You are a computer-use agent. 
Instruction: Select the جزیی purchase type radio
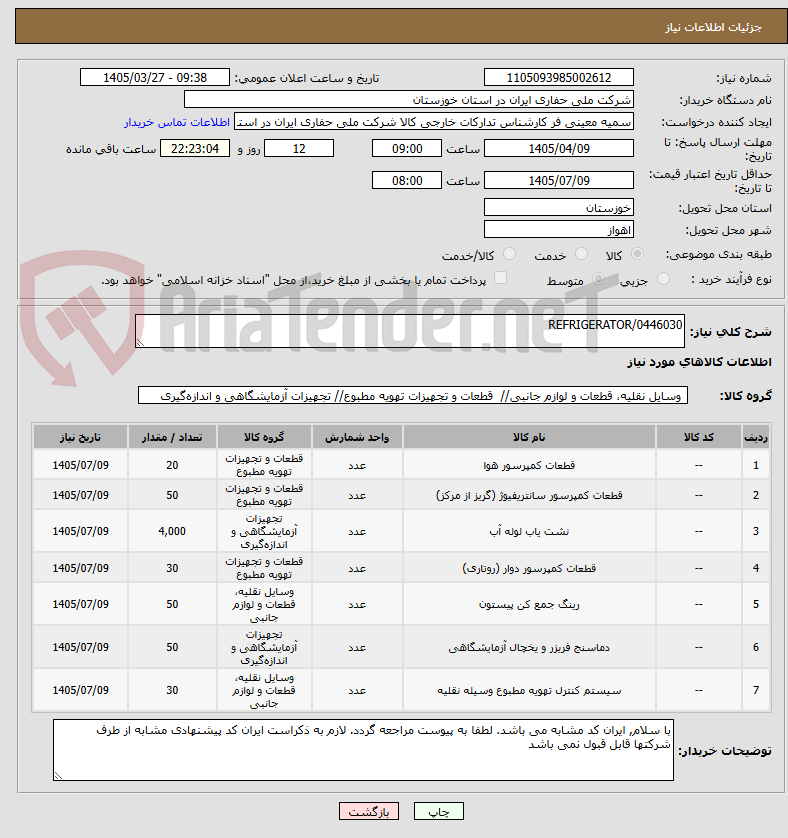[663, 278]
